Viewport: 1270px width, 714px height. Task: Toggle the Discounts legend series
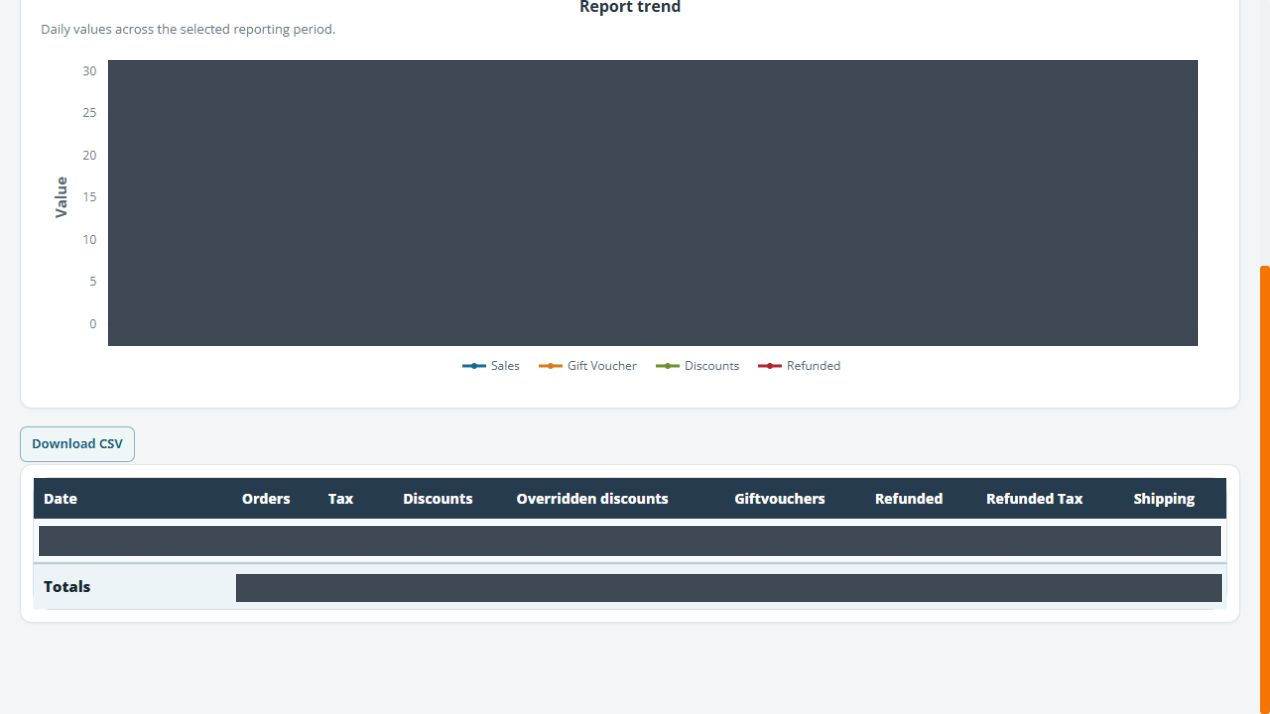pos(698,366)
